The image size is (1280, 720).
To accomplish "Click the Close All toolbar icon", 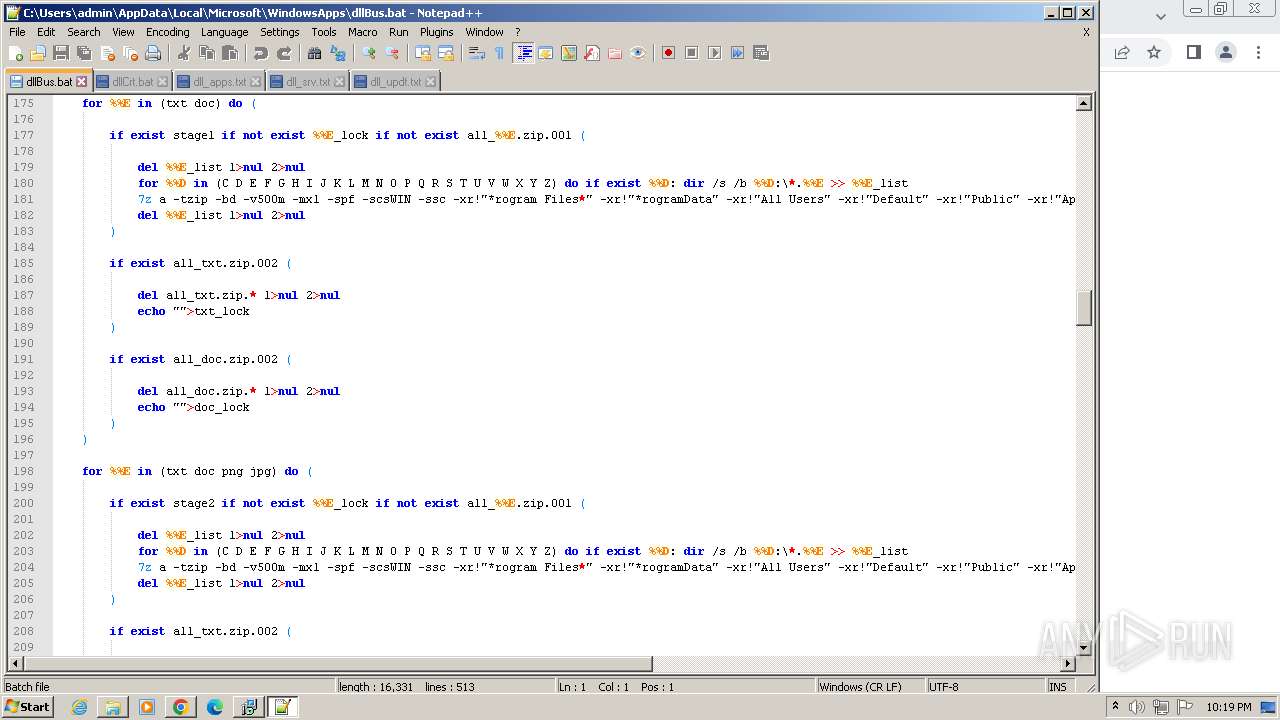I will (x=130, y=53).
